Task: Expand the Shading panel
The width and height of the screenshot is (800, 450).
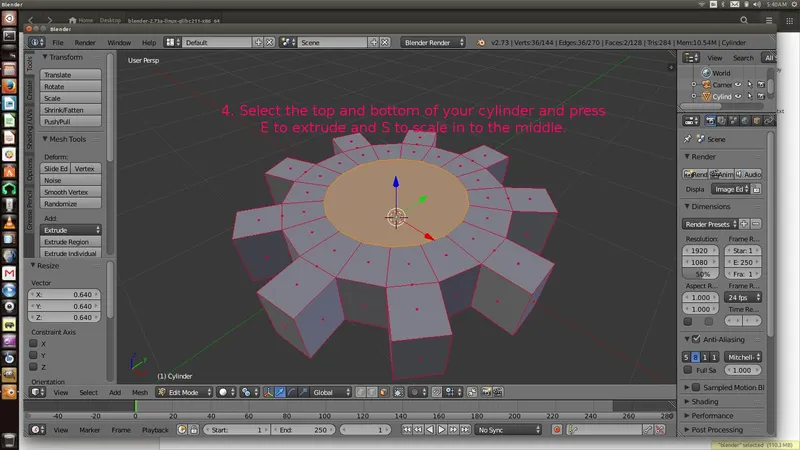Action: coord(705,401)
